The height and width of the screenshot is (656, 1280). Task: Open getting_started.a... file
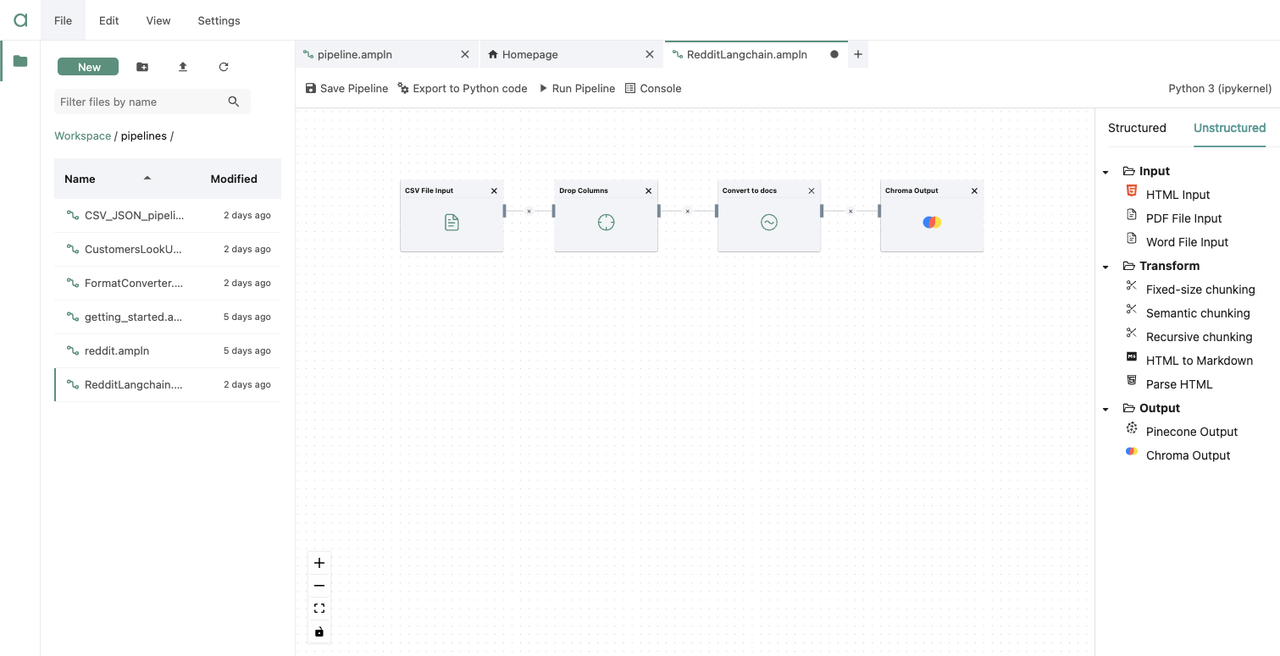tap(168, 317)
